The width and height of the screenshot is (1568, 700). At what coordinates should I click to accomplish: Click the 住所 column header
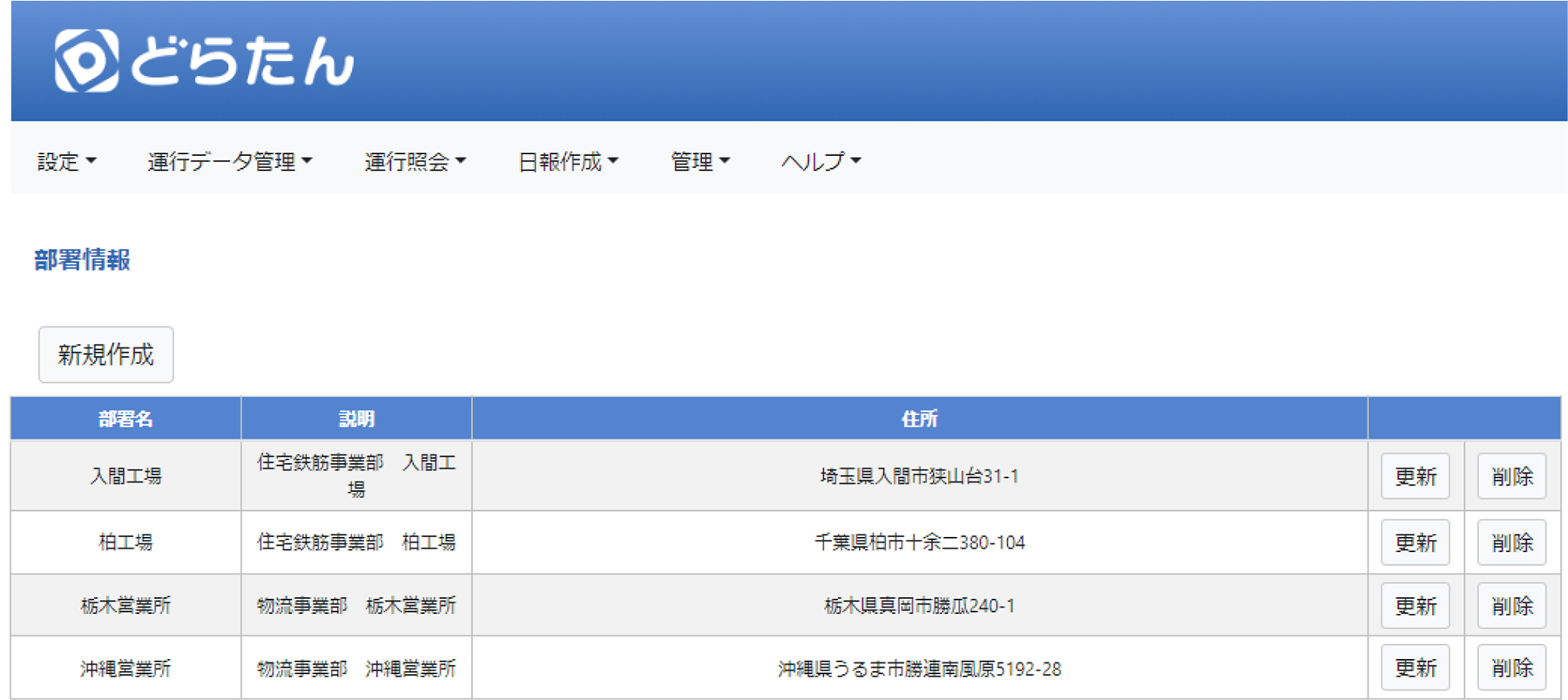[x=920, y=419]
